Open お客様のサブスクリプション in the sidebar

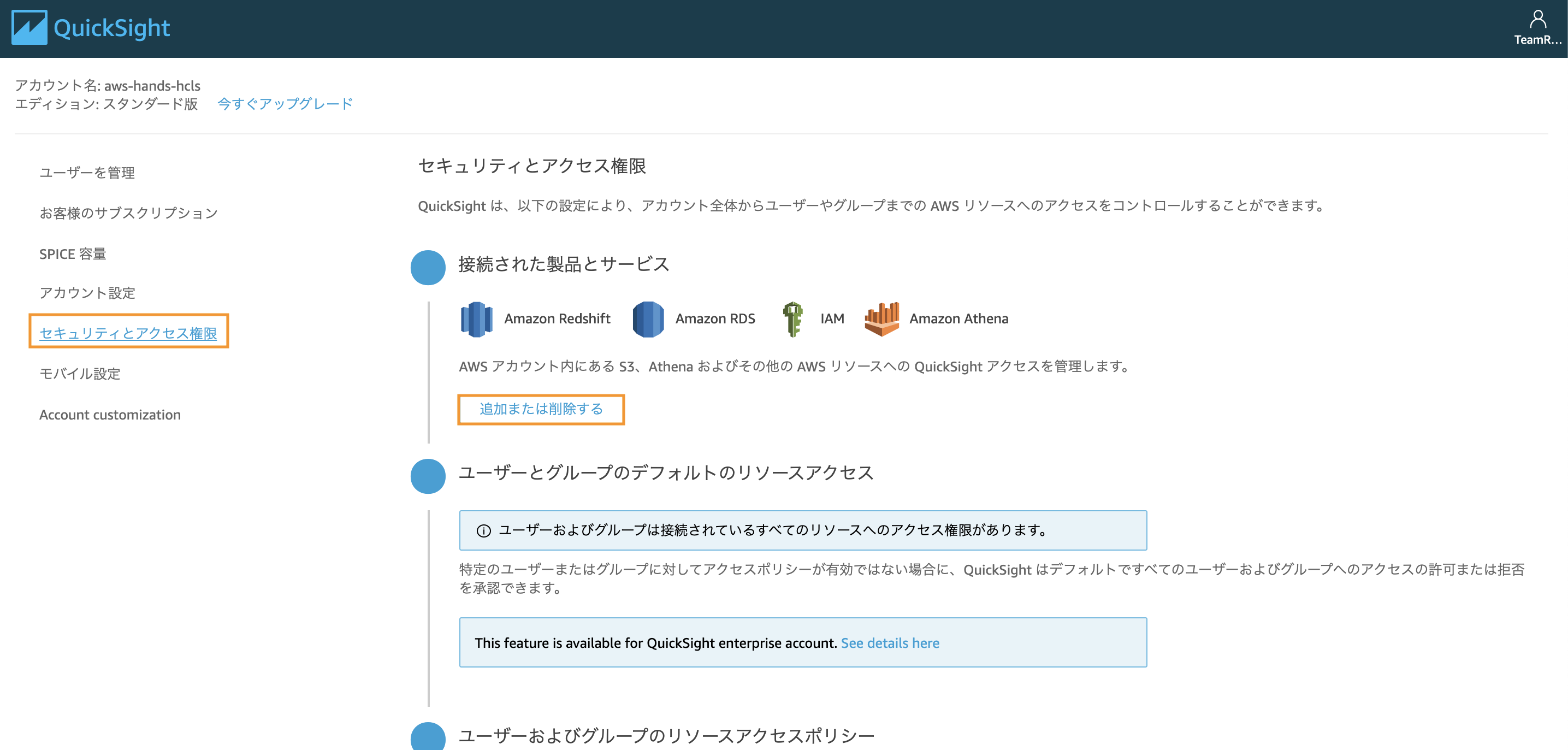click(x=128, y=213)
